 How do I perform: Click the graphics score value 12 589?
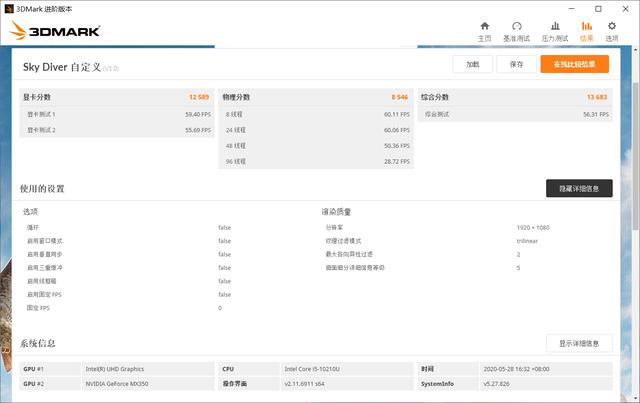199,97
